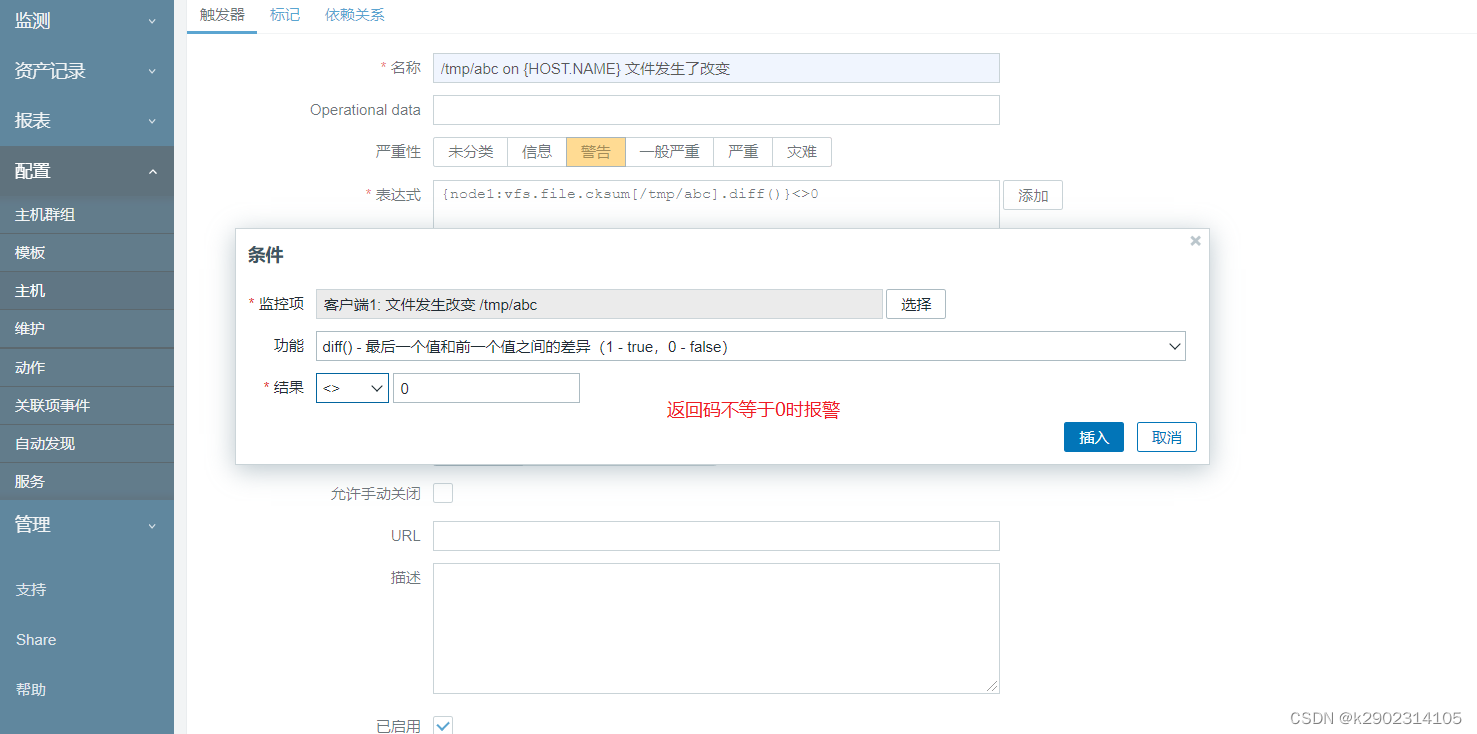Open the 支持 link in the sidebar
Screen dimensions: 1477x734
pyautogui.click(x=31, y=590)
